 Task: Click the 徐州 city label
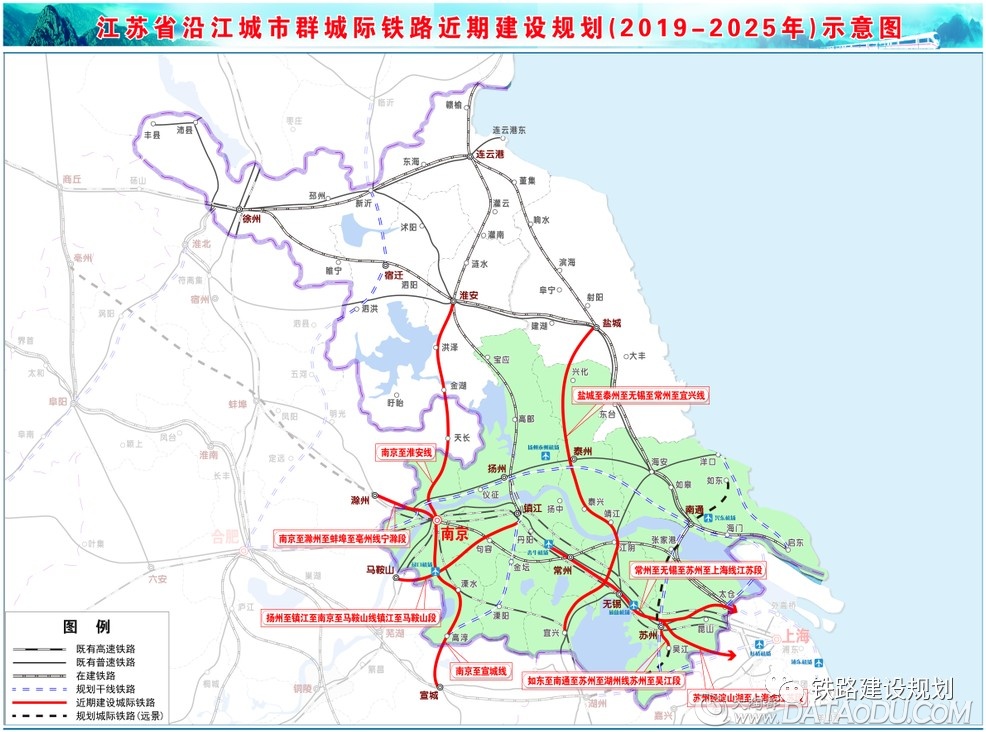click(x=251, y=219)
